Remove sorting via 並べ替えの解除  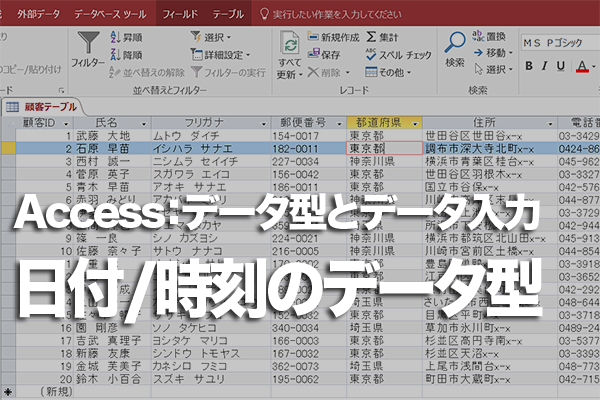(x=147, y=72)
